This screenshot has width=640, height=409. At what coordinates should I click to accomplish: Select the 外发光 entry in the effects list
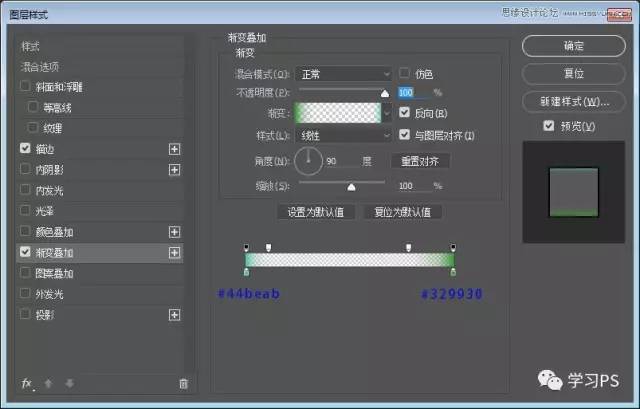point(48,294)
